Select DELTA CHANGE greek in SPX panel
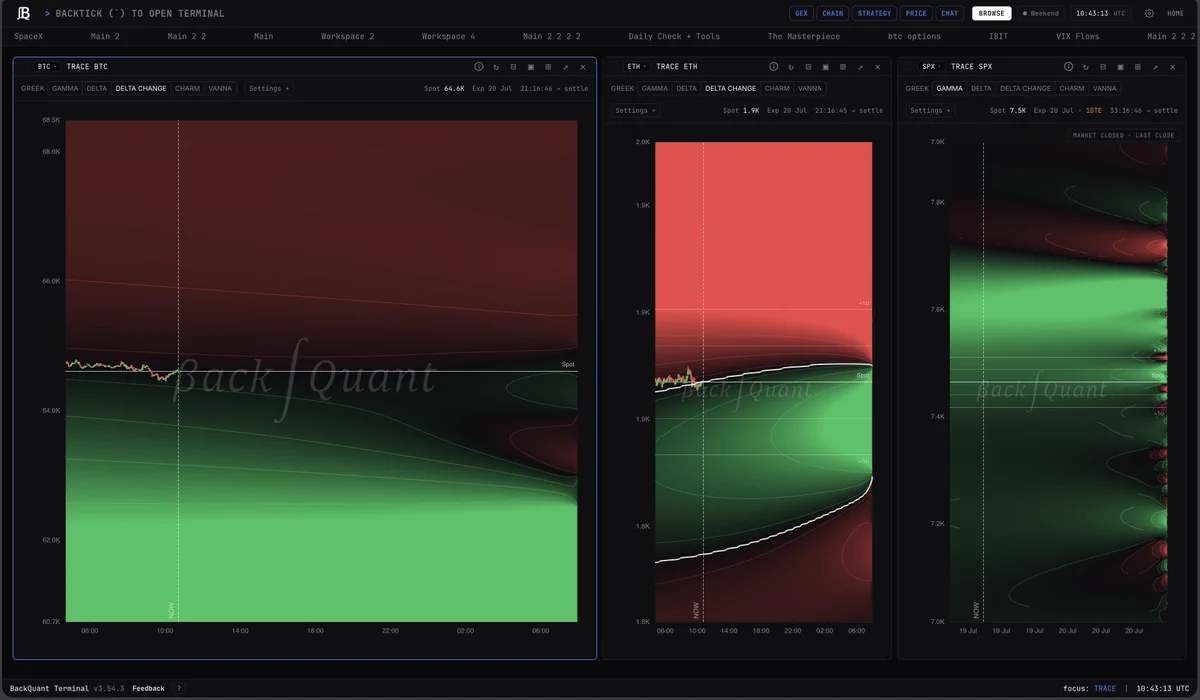 [1025, 88]
